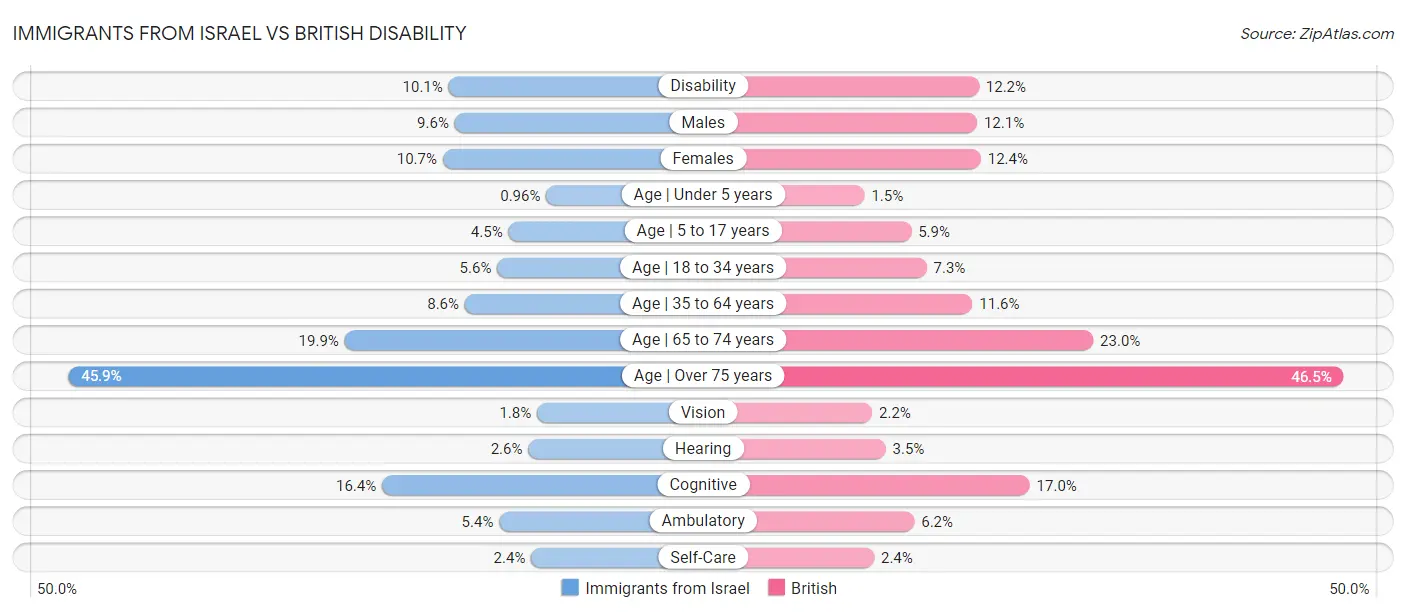Click the British pink legend swatch
1406x612 pixels.
(x=776, y=588)
